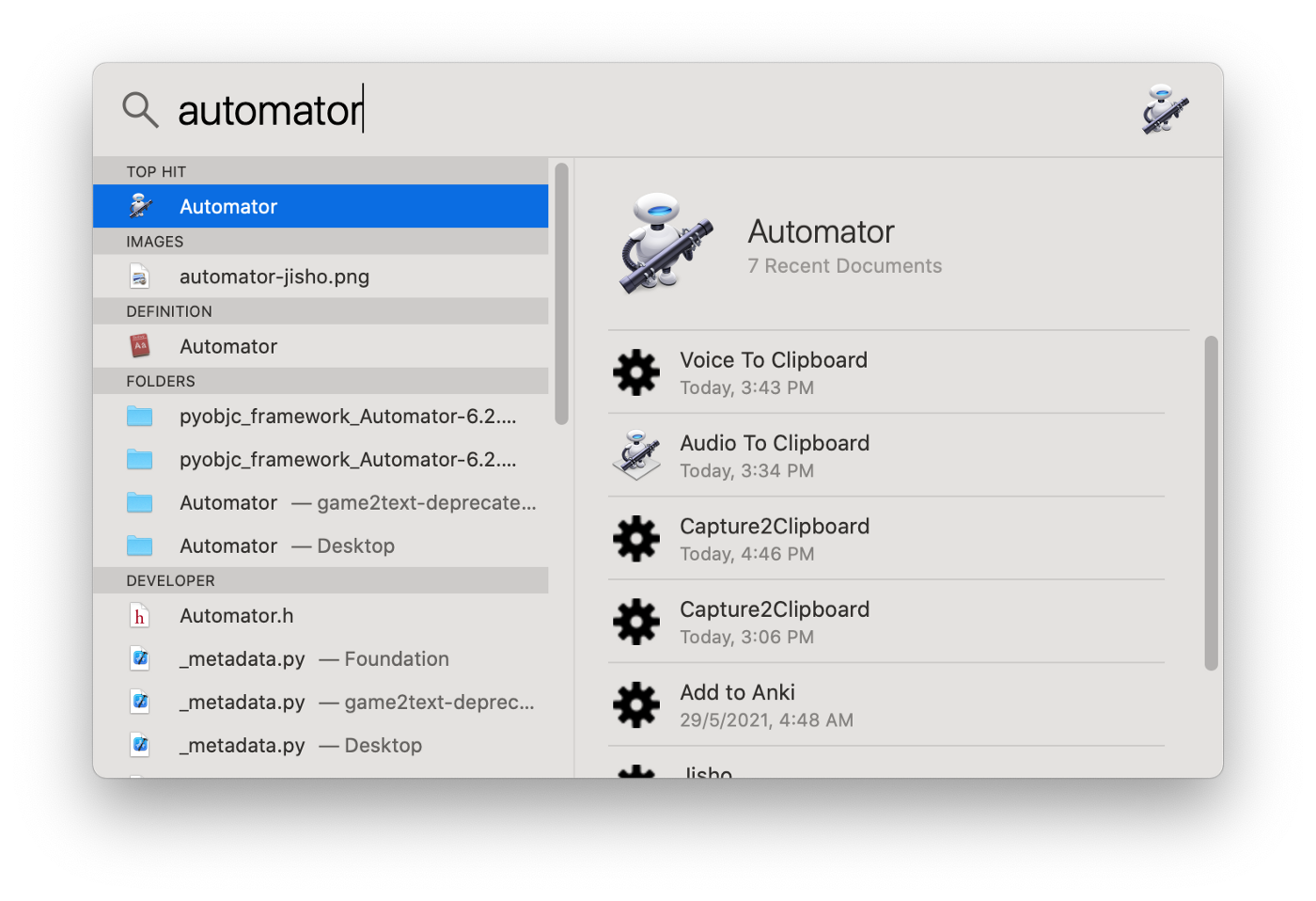Click the folder icon of Automator — game2text-deprecate
This screenshot has height=901, width=1316.
pos(140,502)
